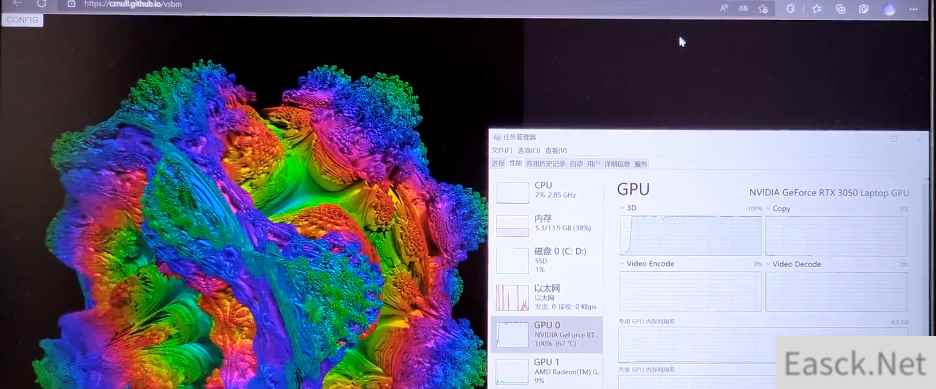This screenshot has height=389, width=936.
Task: Select CPU in the performance sidebar
Action: point(547,191)
